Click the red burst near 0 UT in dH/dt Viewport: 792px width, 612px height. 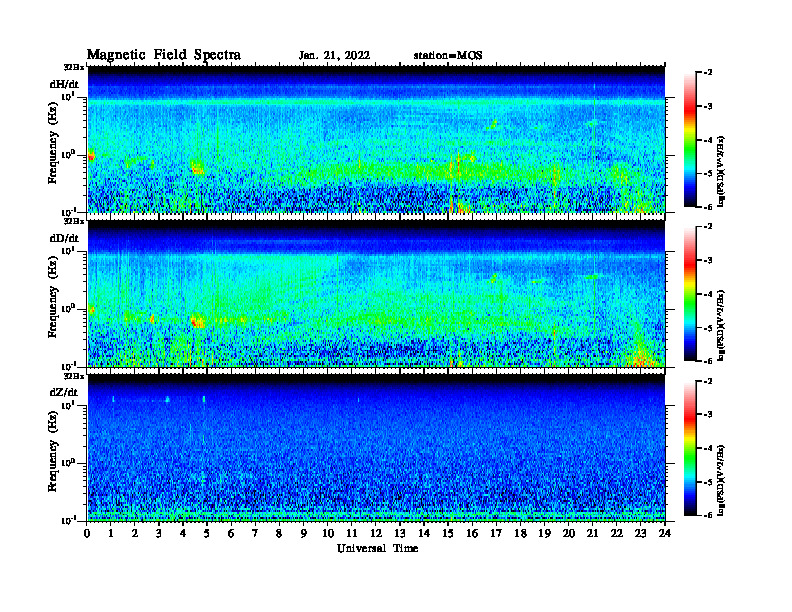click(x=91, y=156)
